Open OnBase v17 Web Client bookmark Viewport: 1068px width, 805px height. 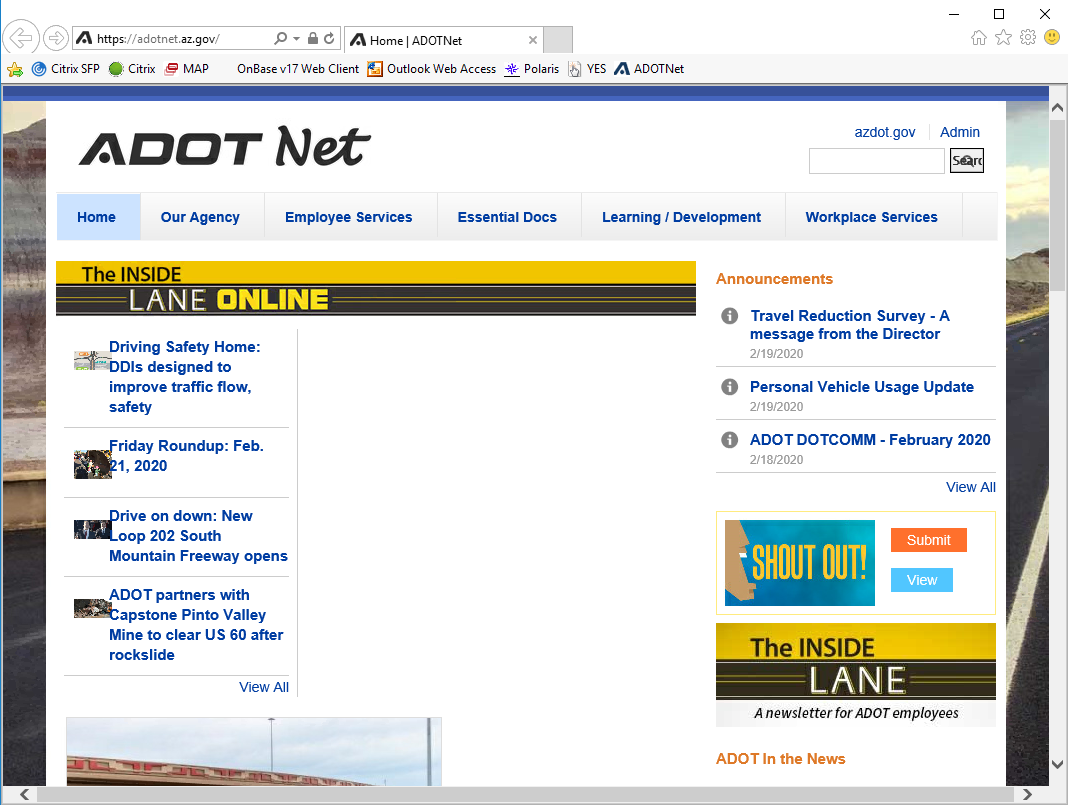298,69
